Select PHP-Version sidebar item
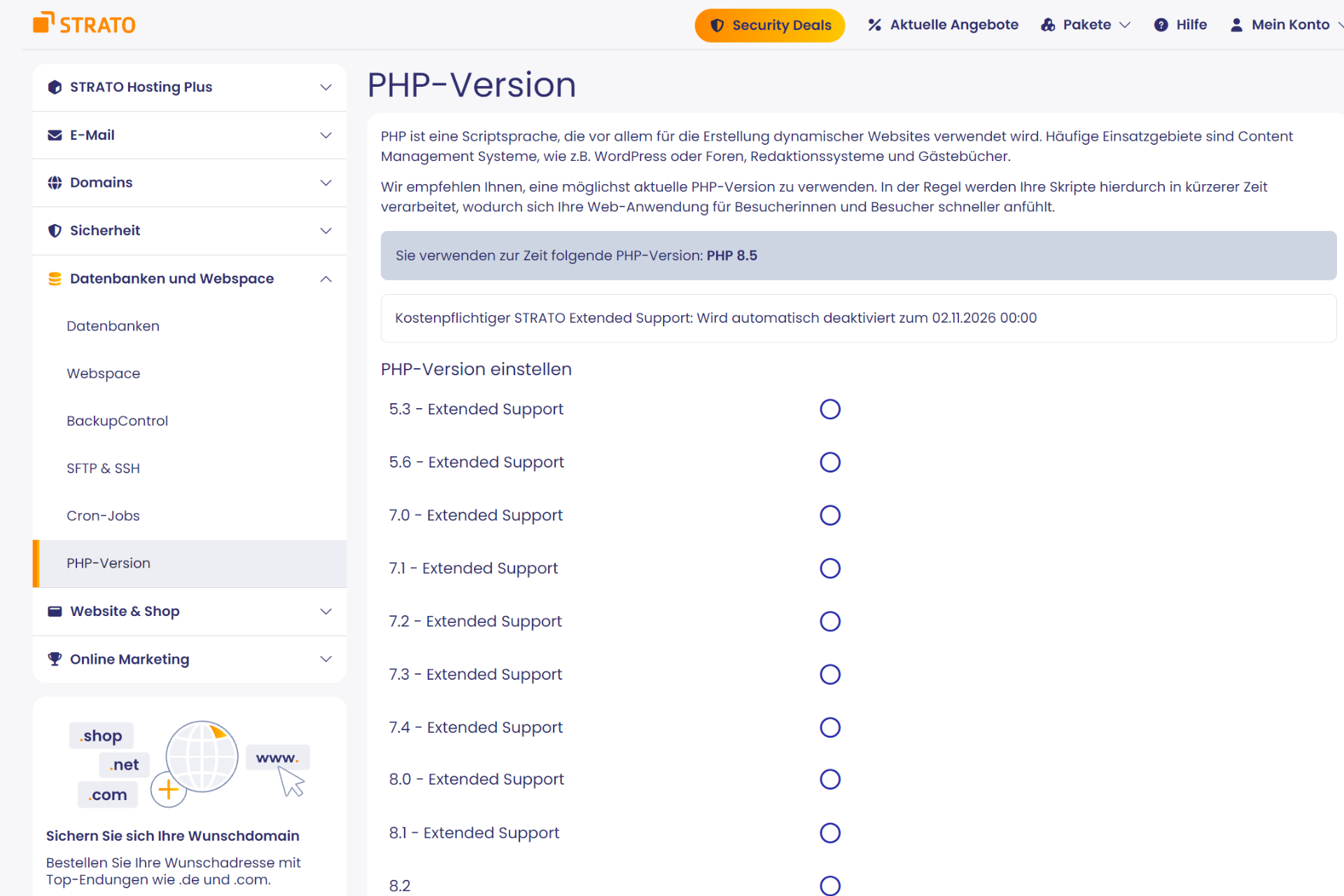 (x=189, y=563)
